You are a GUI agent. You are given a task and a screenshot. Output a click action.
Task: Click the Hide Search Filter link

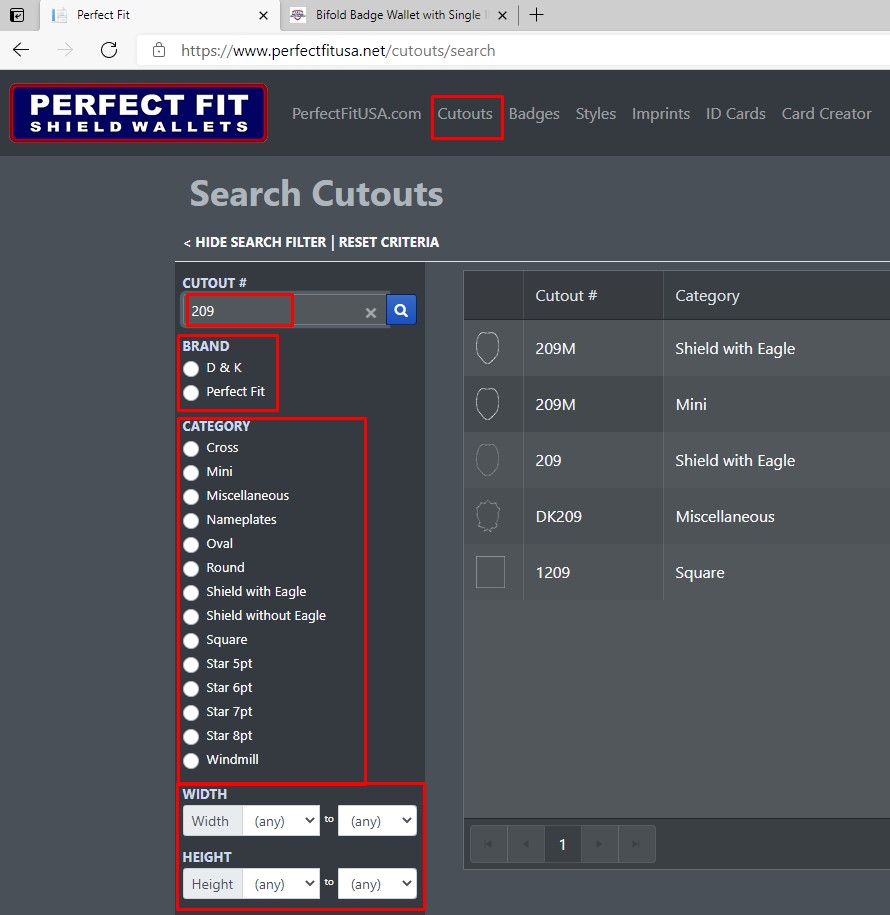pyautogui.click(x=256, y=242)
